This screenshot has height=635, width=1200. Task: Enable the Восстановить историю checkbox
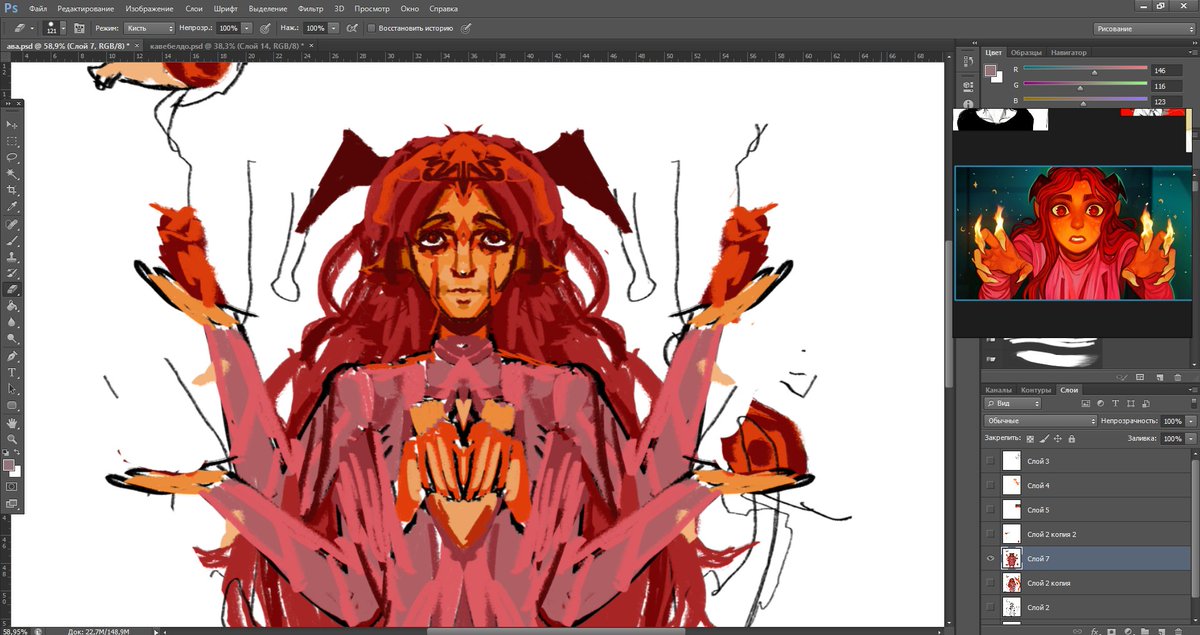coord(372,28)
